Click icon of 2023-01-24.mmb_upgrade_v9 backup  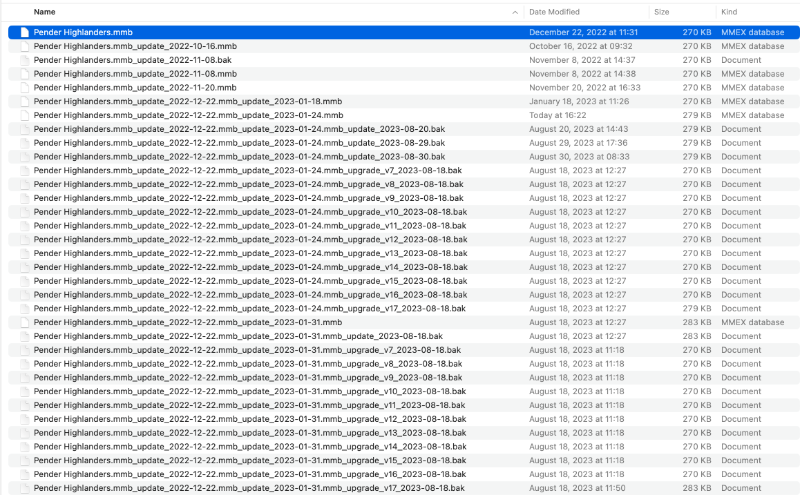pos(24,197)
